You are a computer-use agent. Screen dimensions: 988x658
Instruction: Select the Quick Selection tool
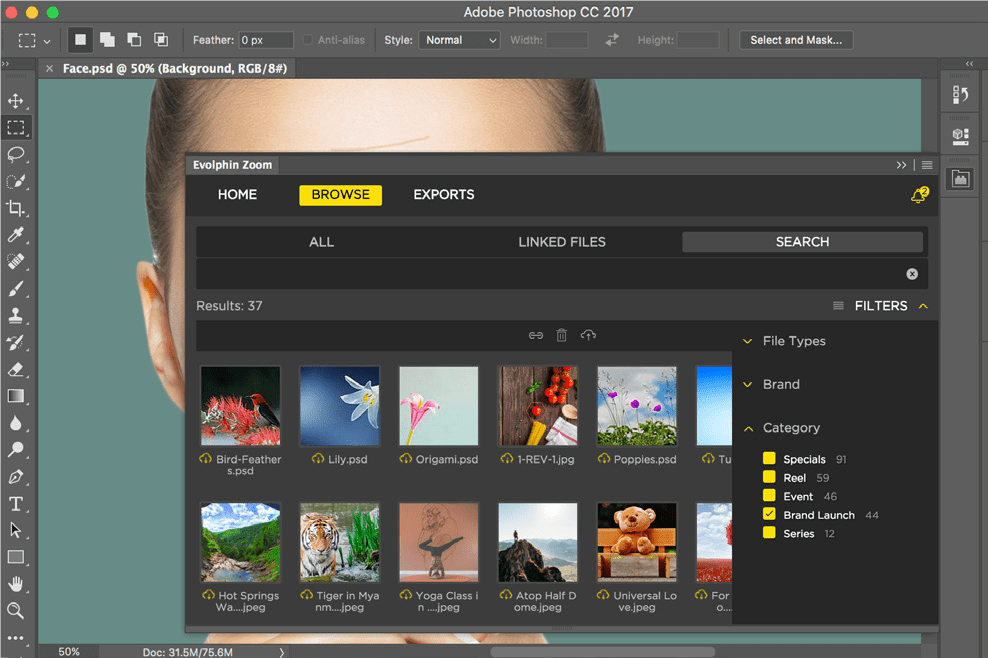(16, 182)
